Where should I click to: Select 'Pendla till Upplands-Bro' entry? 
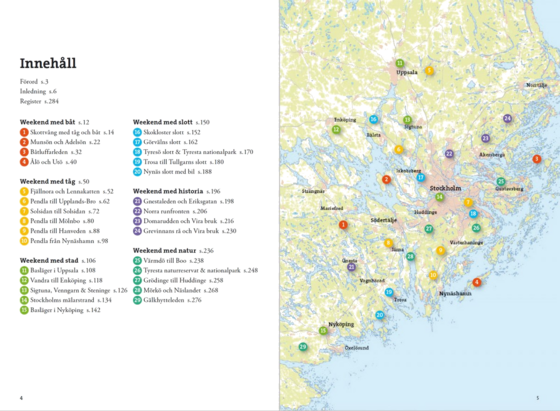click(65, 201)
